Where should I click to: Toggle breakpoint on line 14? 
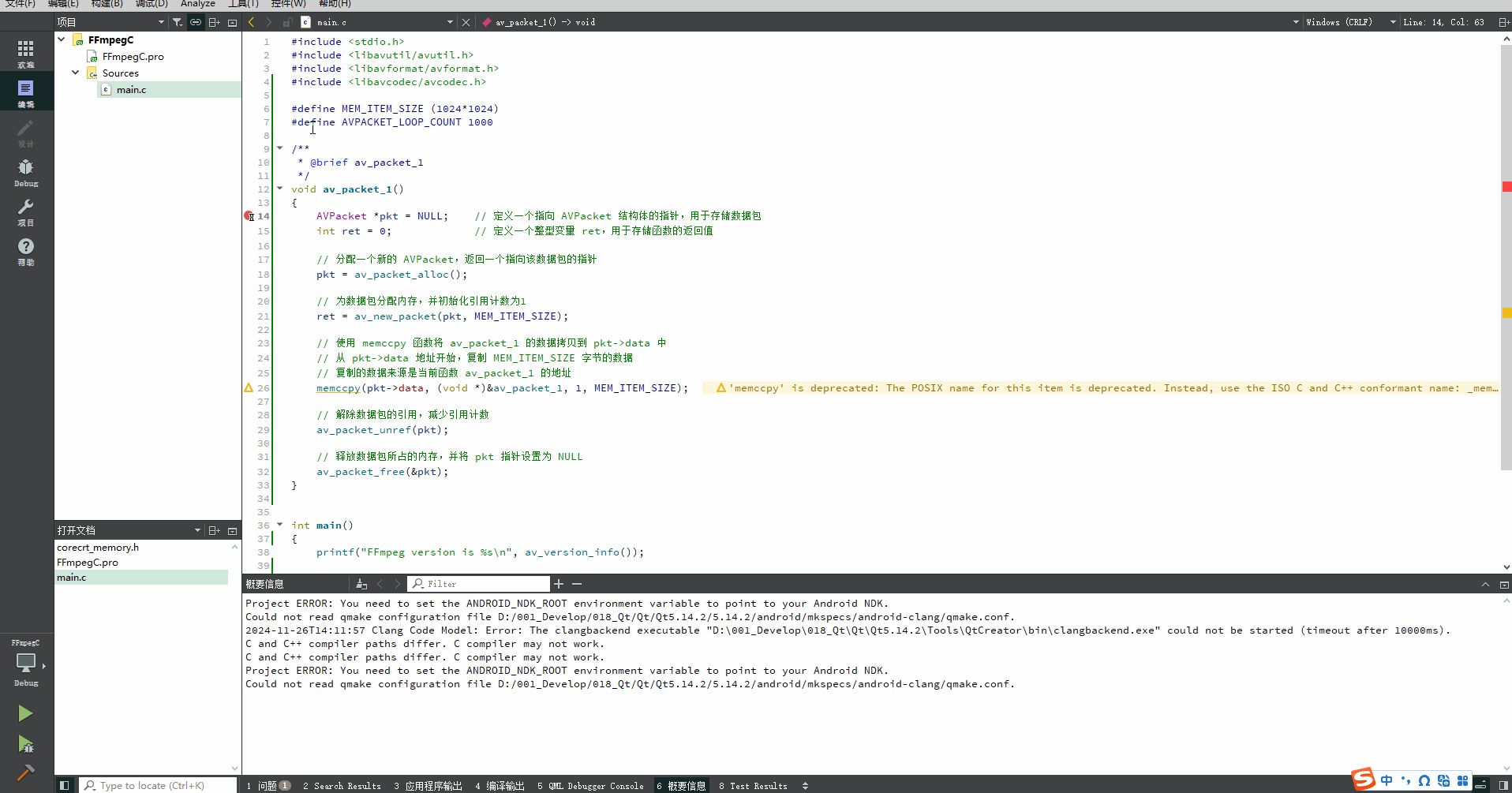[x=249, y=216]
